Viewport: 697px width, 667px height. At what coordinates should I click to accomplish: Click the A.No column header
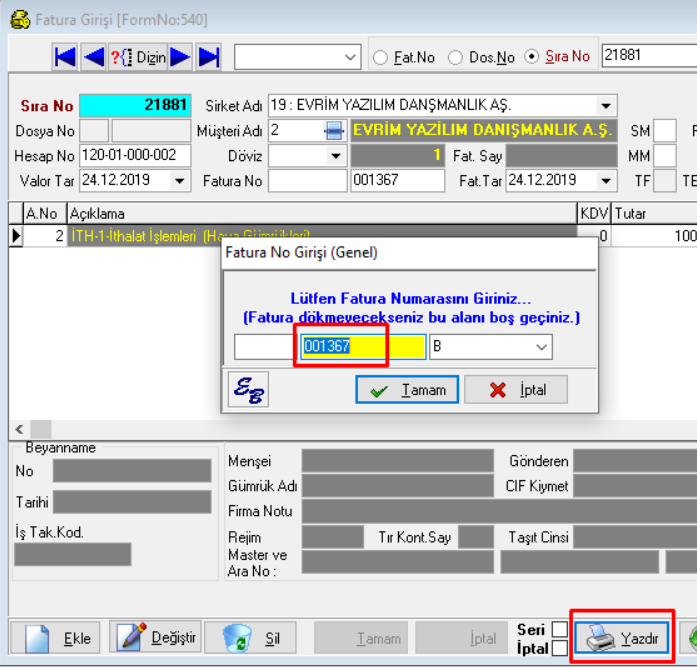tap(44, 214)
